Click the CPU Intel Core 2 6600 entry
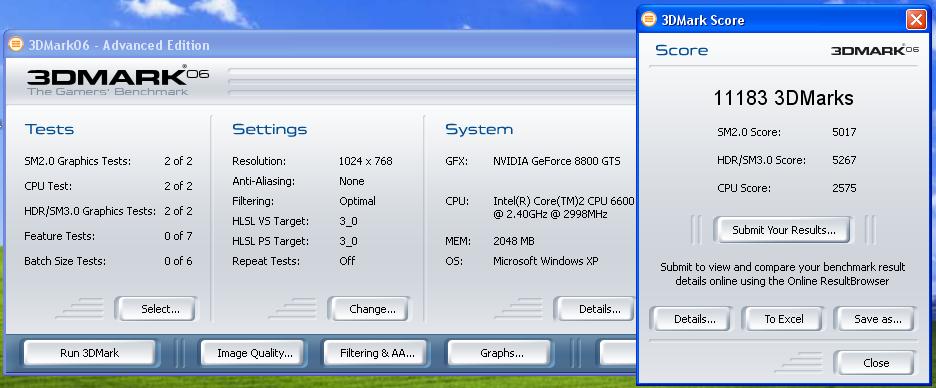 tap(564, 207)
